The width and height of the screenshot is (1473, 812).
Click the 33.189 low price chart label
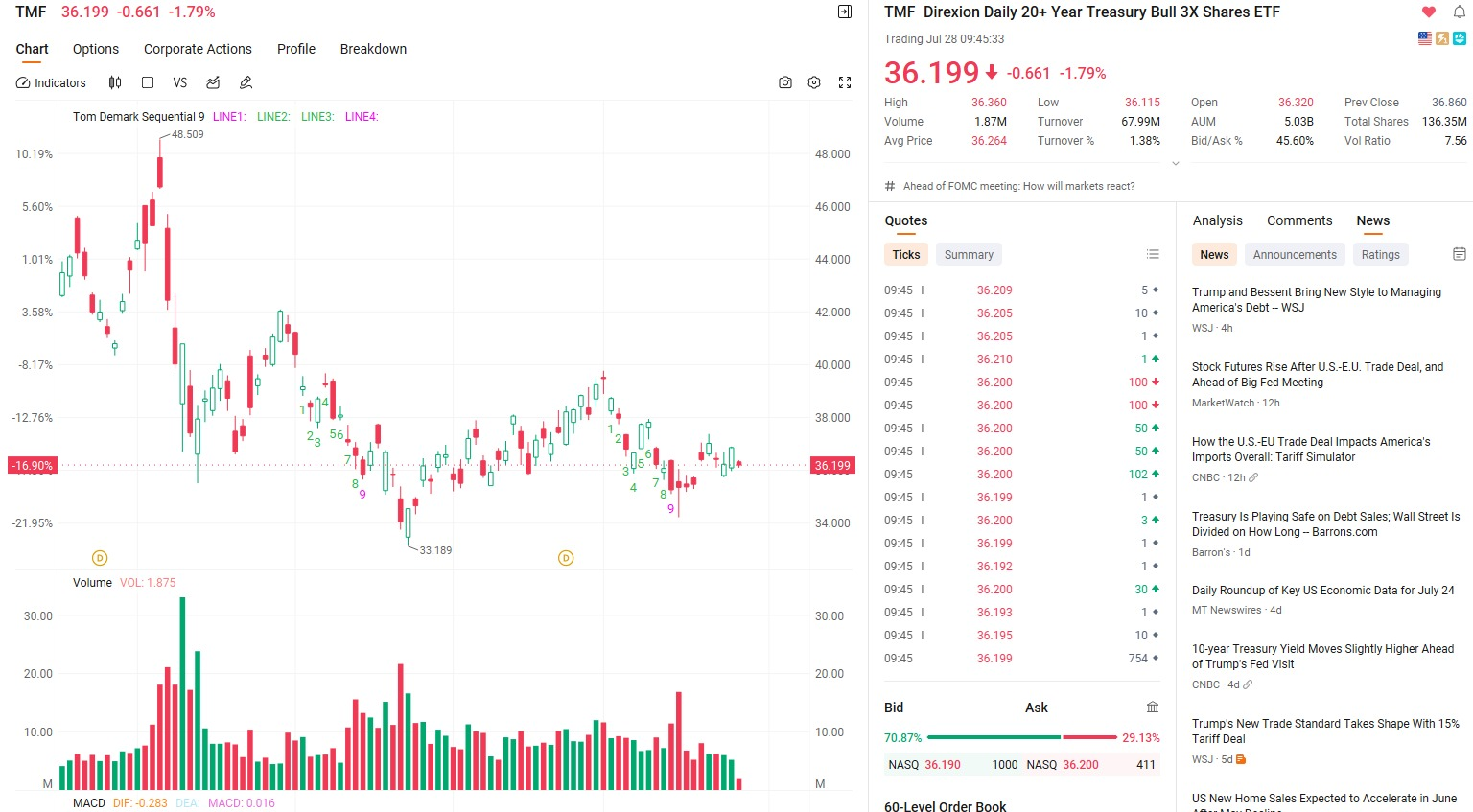pos(435,550)
